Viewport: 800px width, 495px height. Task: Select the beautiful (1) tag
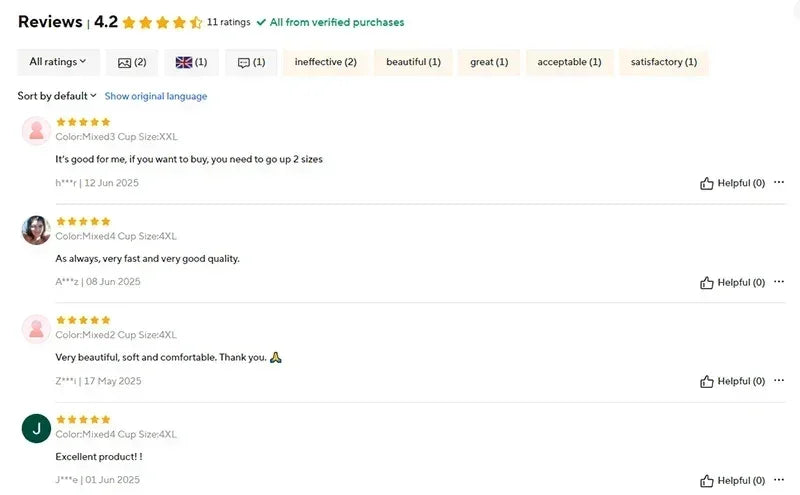click(413, 62)
